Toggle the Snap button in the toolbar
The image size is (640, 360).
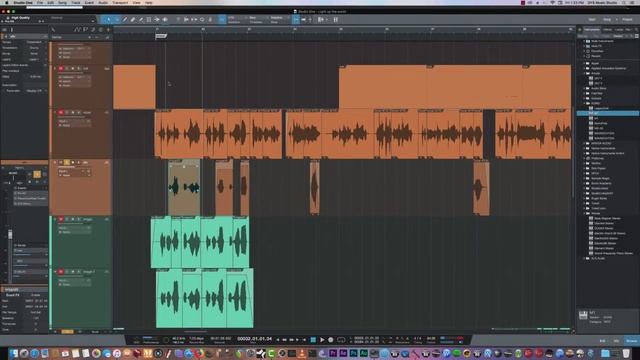(x=222, y=19)
